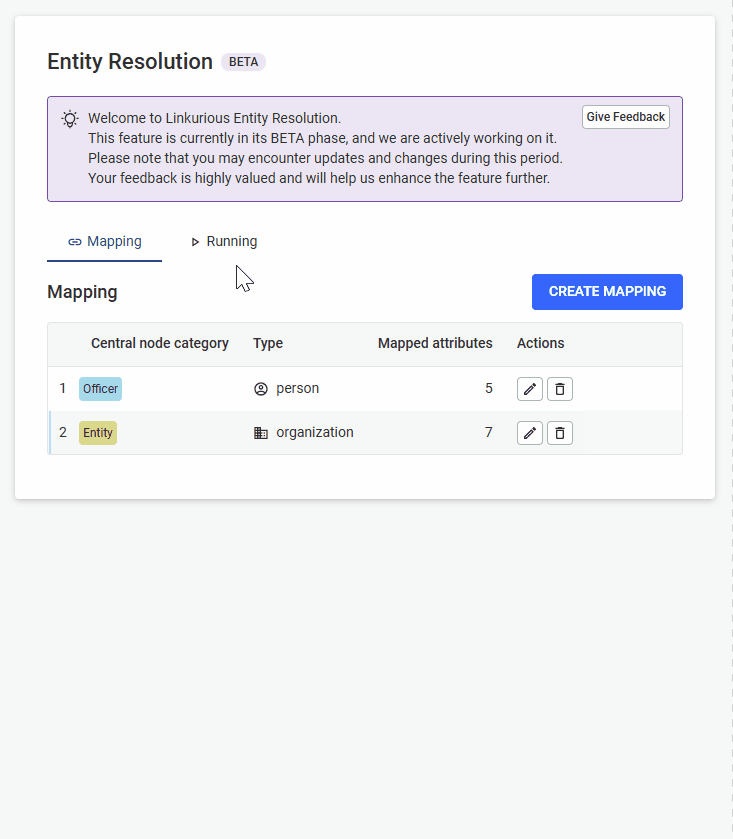Edit the Entity mapping with pencil icon
Viewport: 733px width, 839px height.
(530, 433)
